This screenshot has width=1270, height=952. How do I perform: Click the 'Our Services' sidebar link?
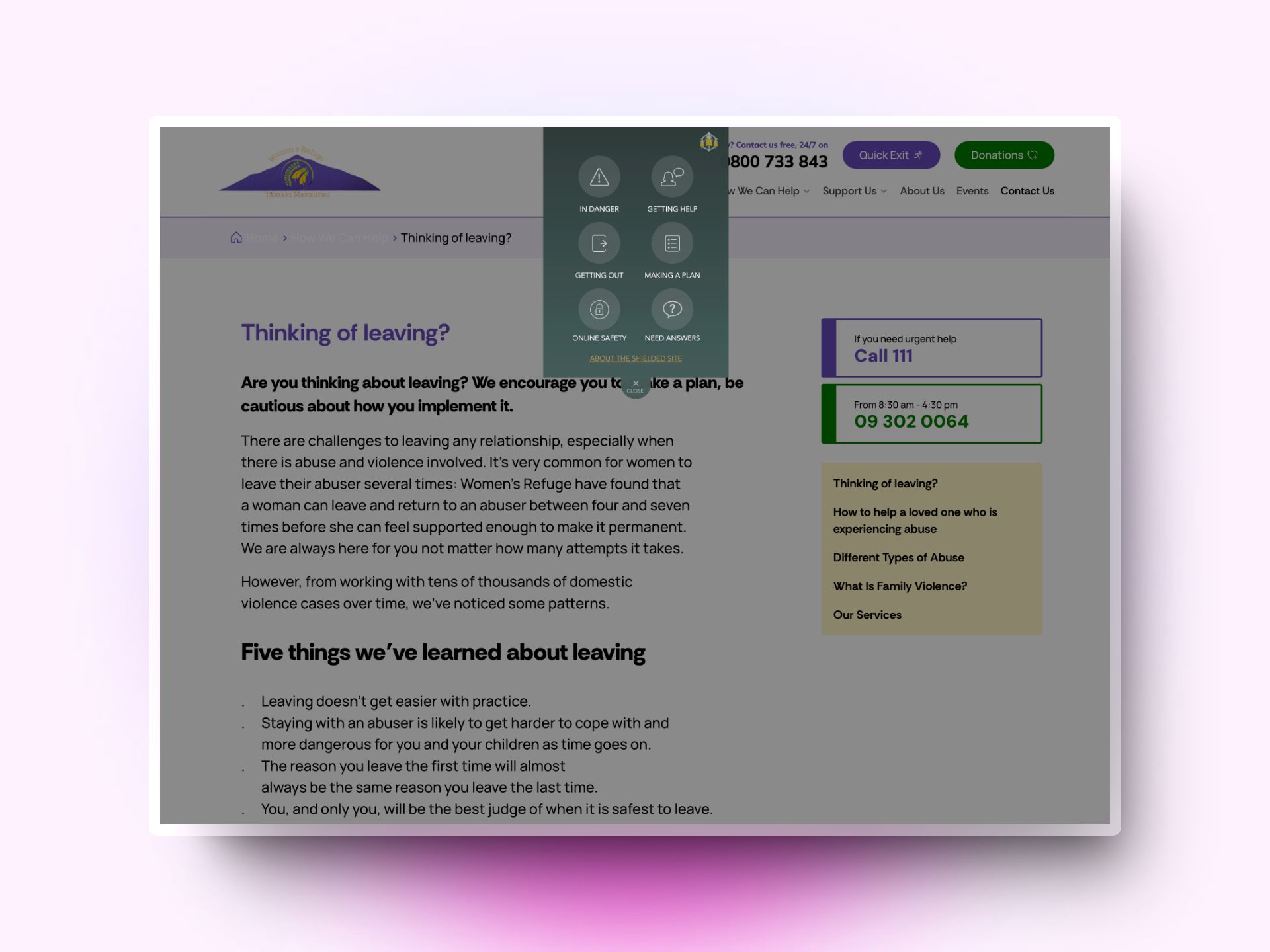[x=867, y=614]
